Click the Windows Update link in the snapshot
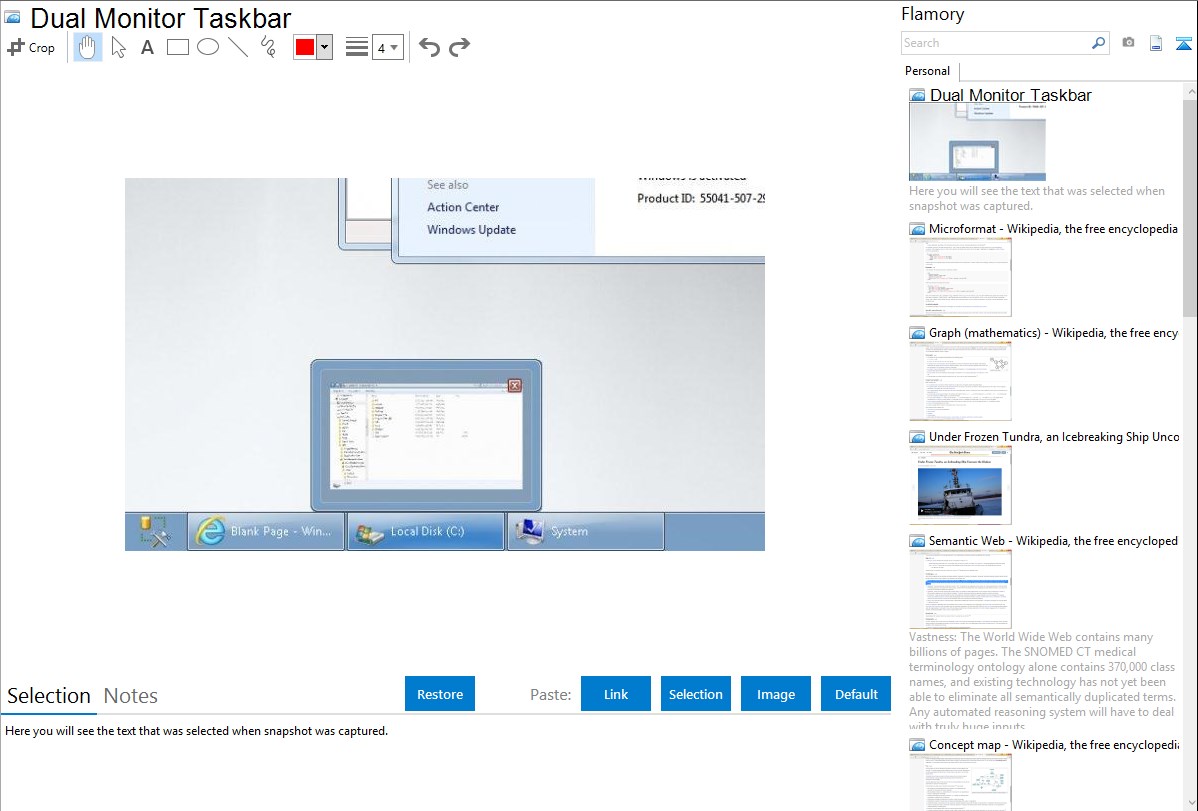Image resolution: width=1198 pixels, height=811 pixels. [x=471, y=230]
